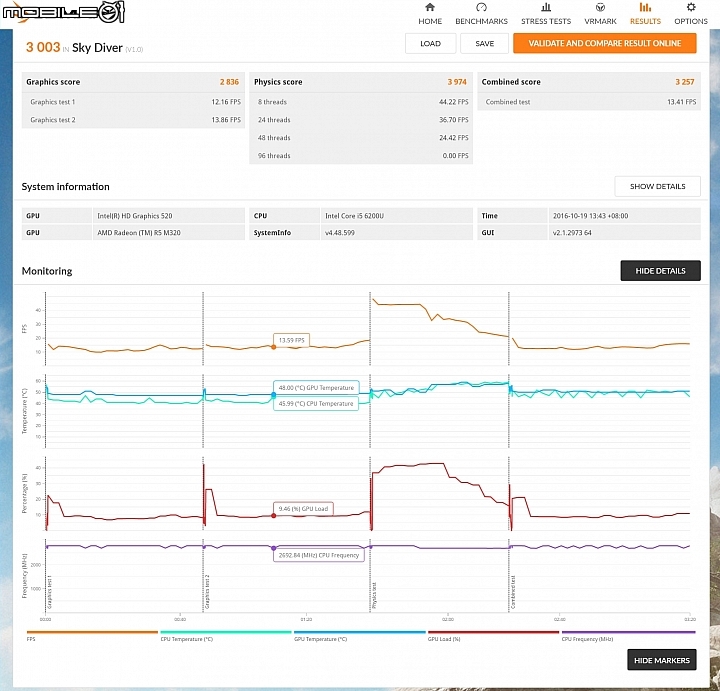This screenshot has height=691, width=720.
Task: Switch to the VRMARK tab label
Action: 600,21
